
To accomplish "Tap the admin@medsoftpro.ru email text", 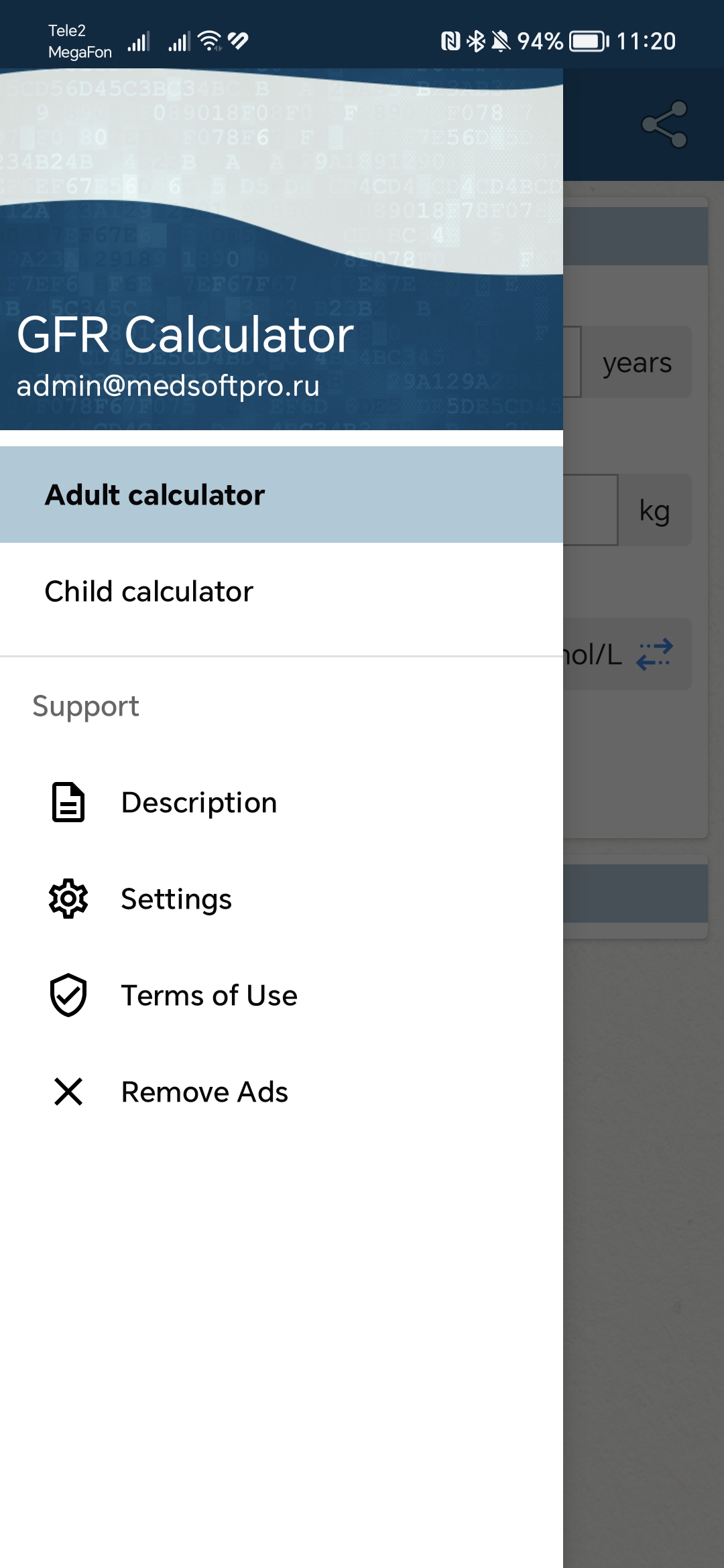I will pyautogui.click(x=168, y=386).
